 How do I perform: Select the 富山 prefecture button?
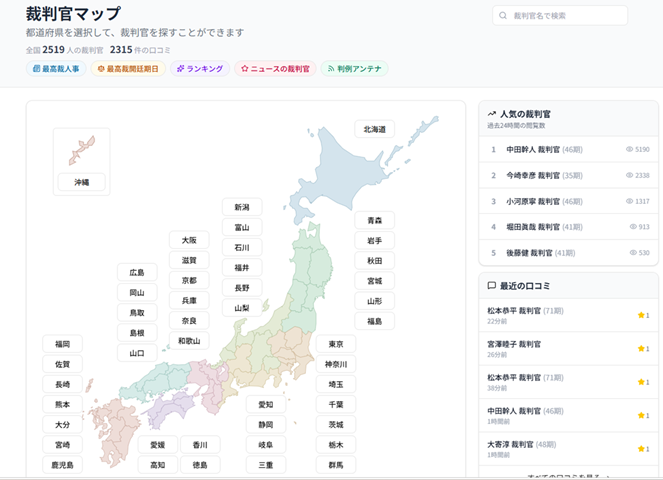coord(242,228)
